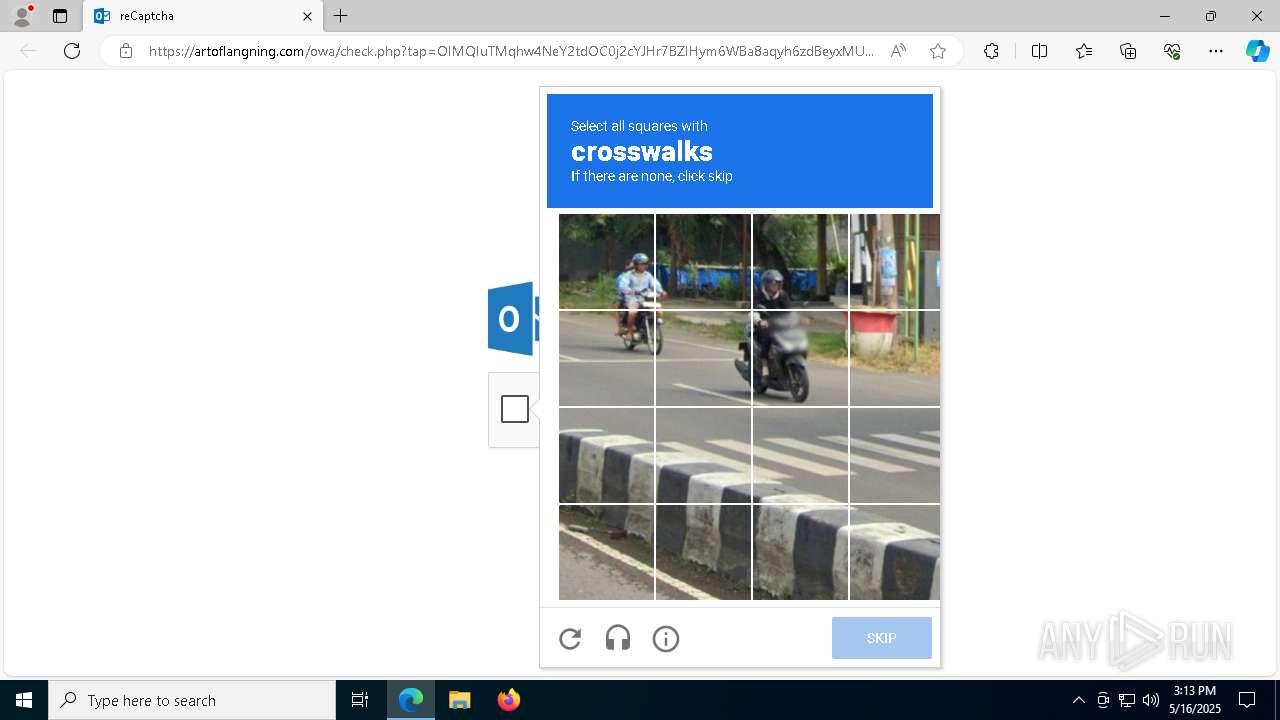
Task: Select third-row third tile showing crosswalk stripes
Action: [x=800, y=455]
